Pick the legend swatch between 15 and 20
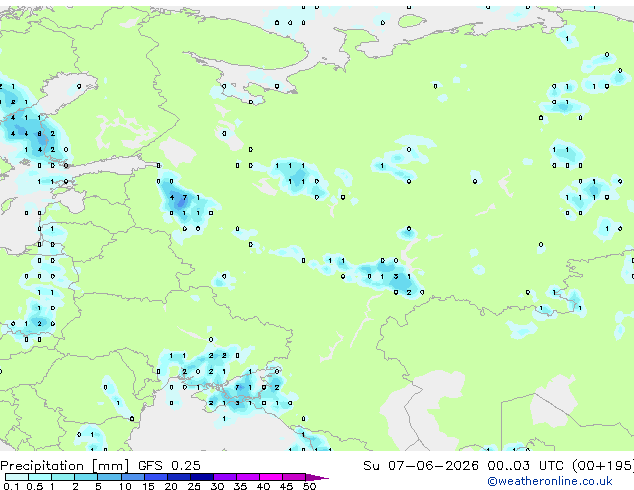 coord(155,477)
